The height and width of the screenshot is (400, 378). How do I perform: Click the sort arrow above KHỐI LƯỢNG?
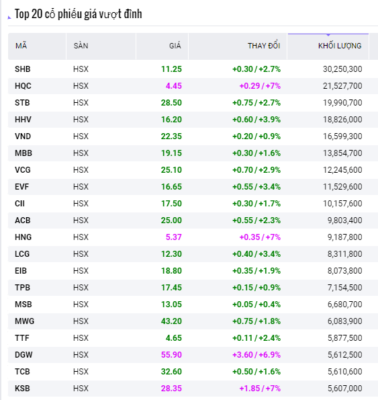328,35
